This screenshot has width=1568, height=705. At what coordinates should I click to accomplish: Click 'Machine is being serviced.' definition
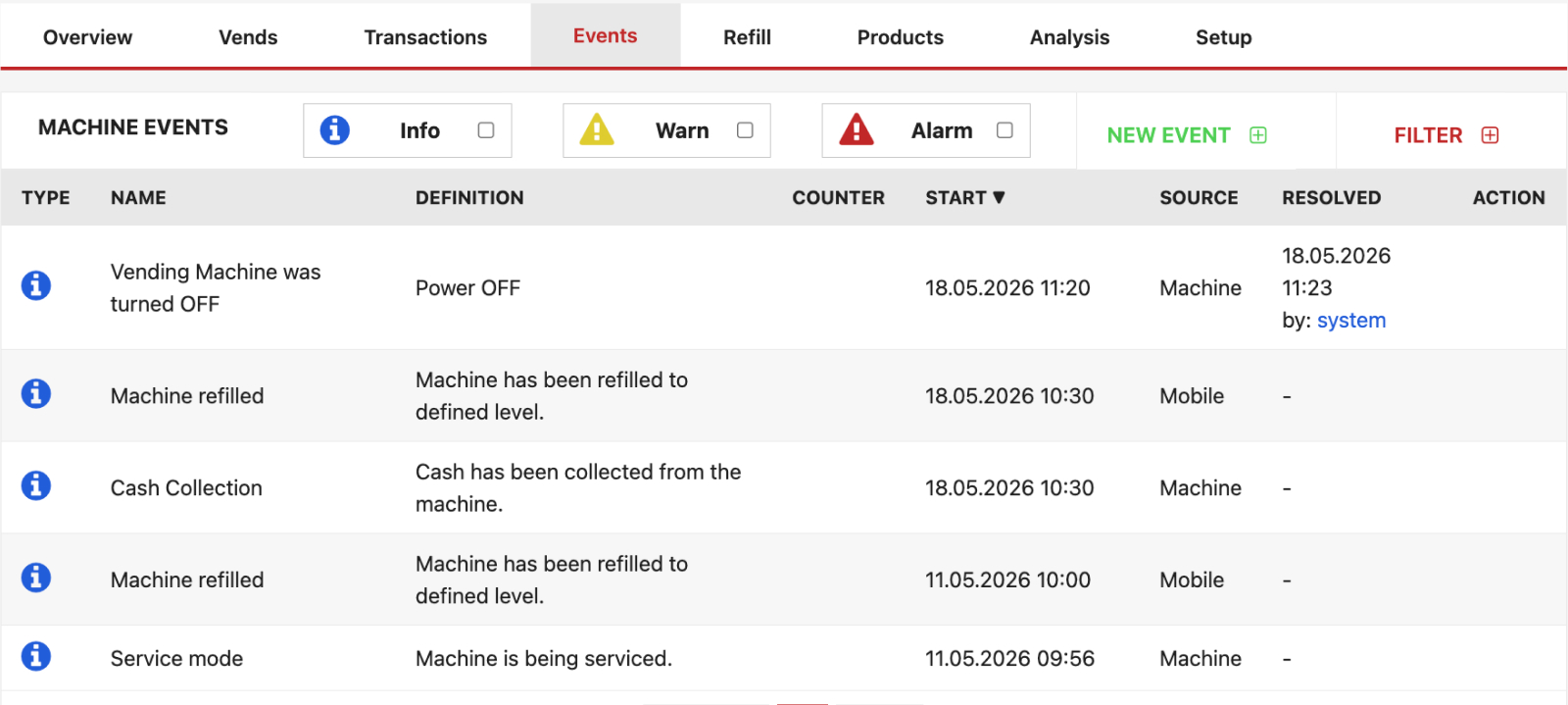pos(544,659)
